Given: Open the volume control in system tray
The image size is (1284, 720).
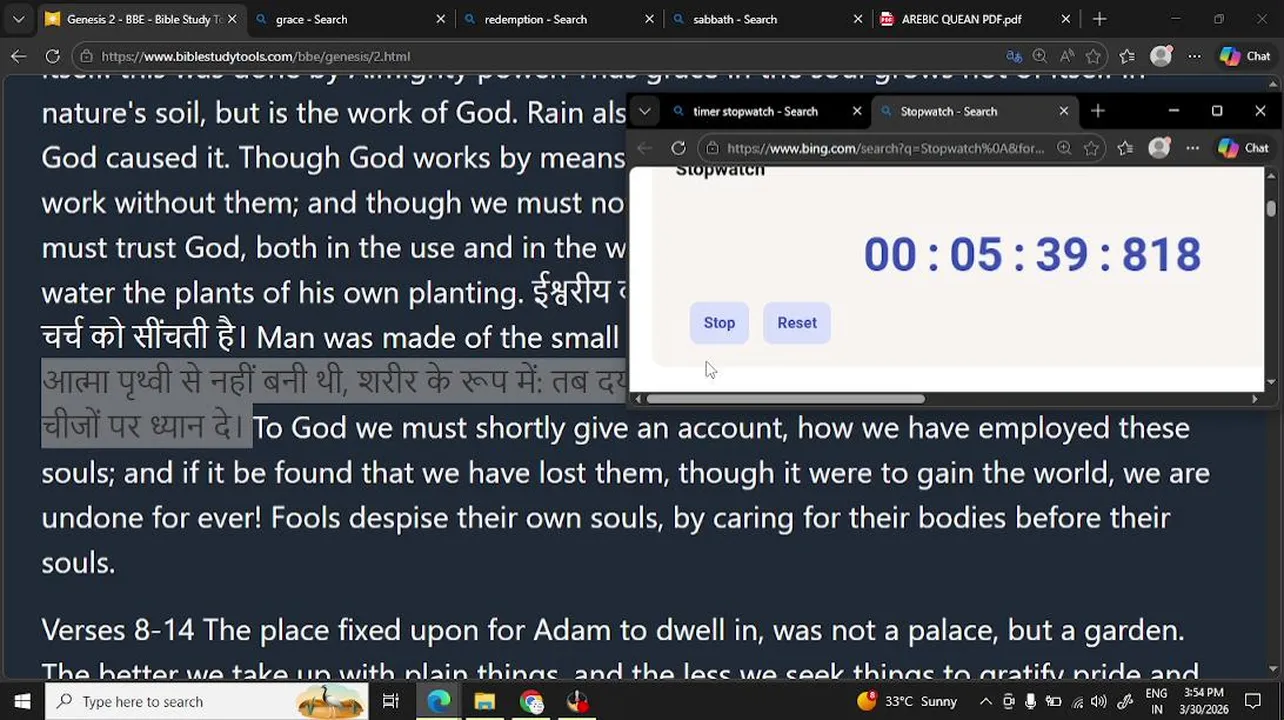Looking at the screenshot, I should pos(1099,701).
